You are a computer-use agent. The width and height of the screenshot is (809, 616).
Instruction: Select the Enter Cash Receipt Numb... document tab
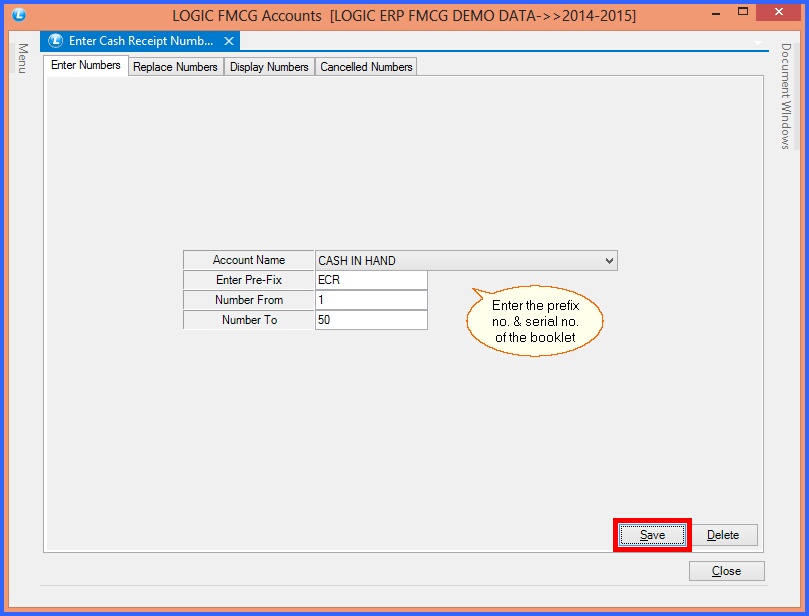(140, 41)
